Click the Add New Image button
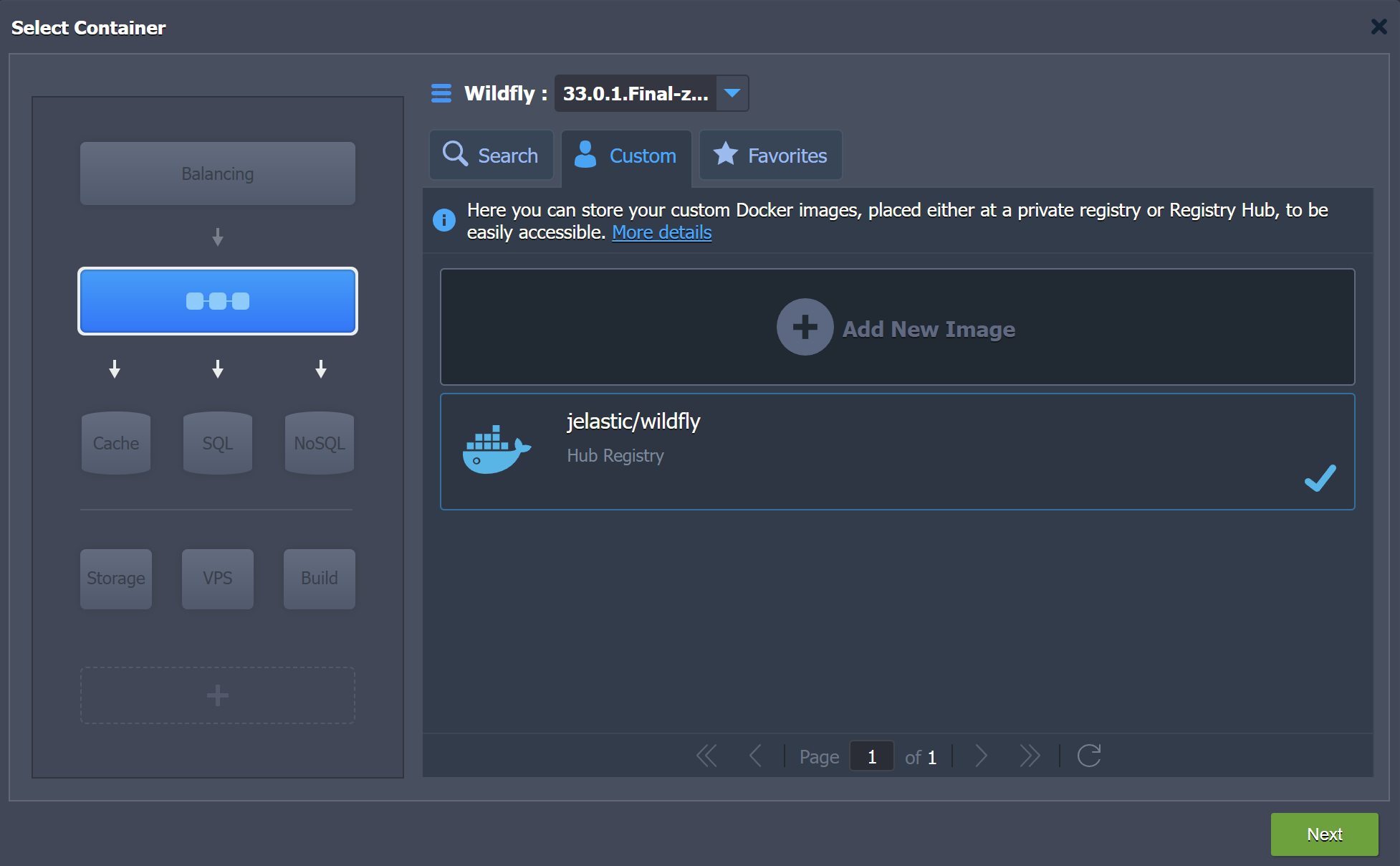The image size is (1400, 866). [897, 329]
